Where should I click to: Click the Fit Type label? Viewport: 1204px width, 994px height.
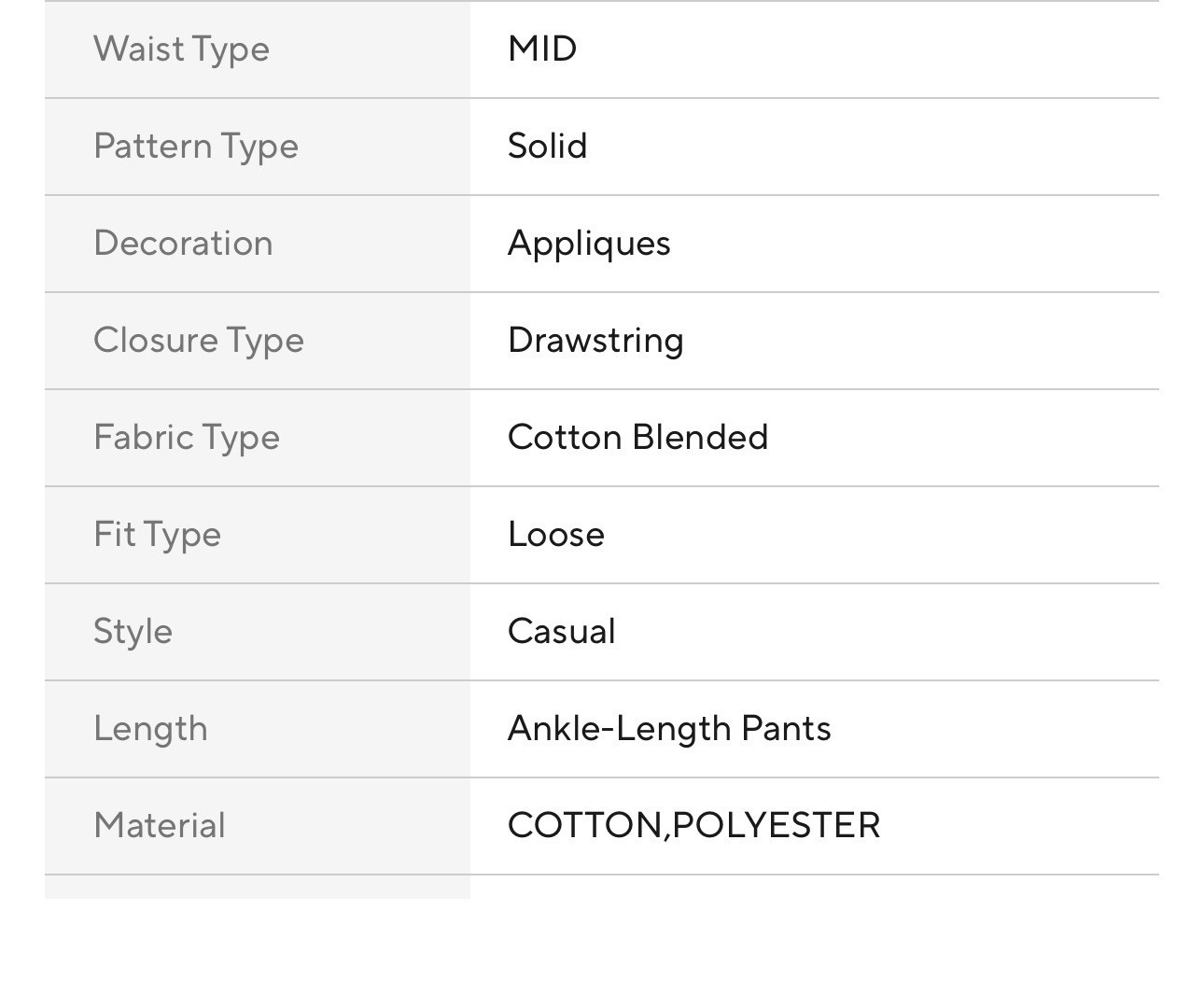(x=157, y=534)
